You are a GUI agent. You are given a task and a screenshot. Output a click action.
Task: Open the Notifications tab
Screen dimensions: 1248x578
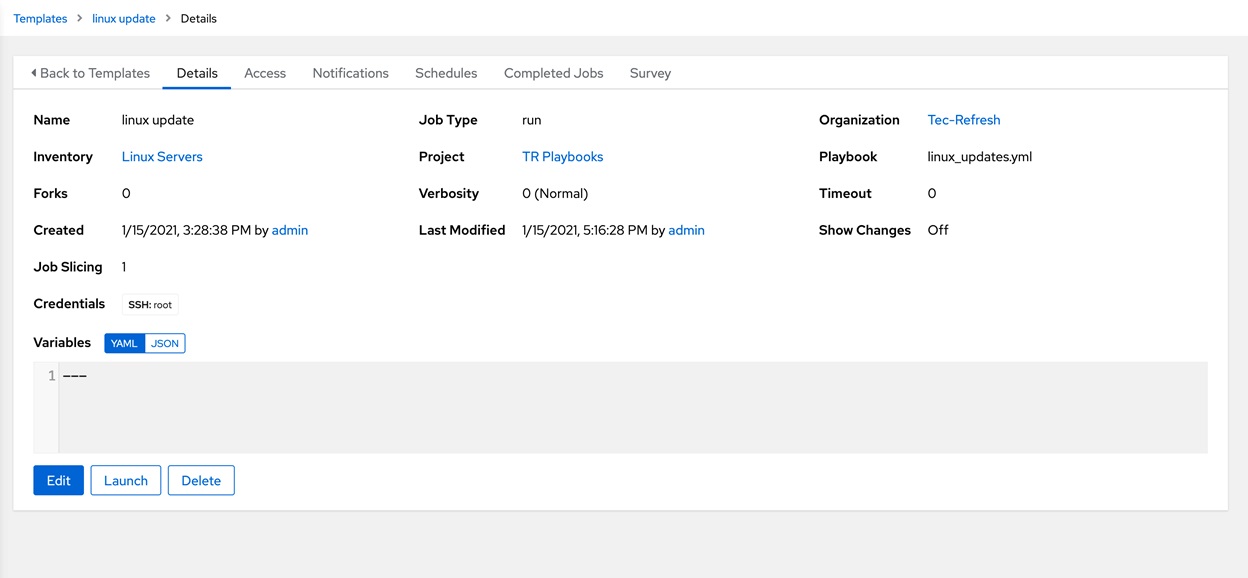(350, 72)
